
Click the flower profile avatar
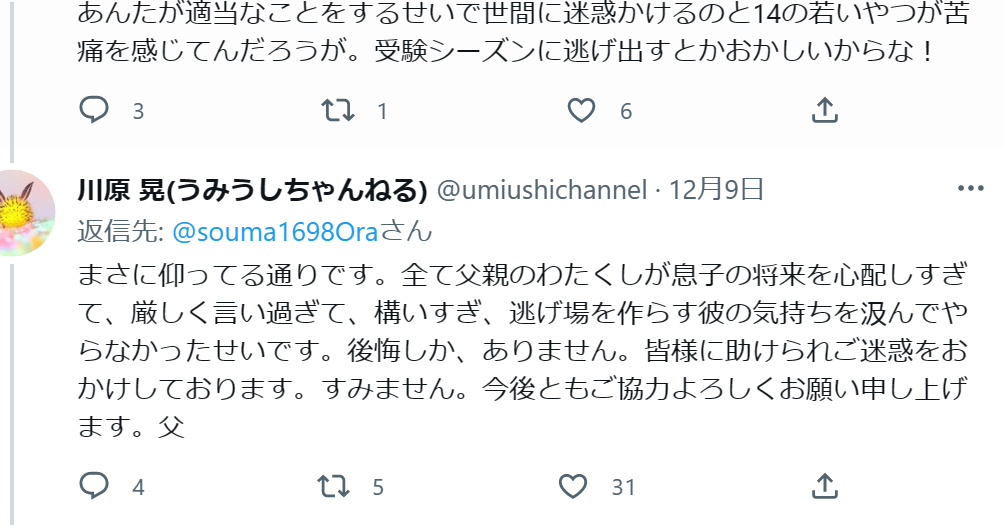click(x=22, y=213)
